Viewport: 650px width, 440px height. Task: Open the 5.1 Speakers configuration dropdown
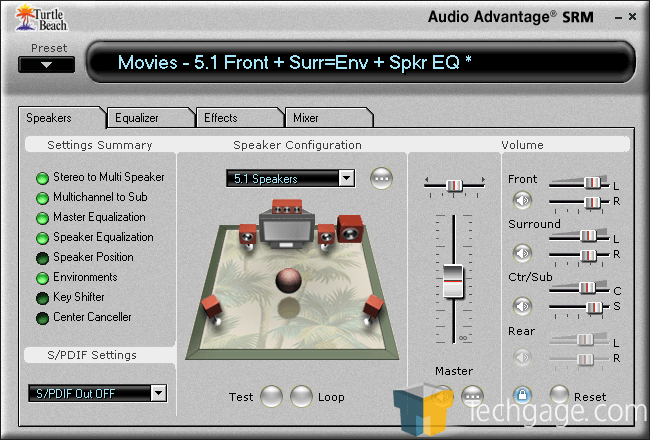(x=346, y=179)
